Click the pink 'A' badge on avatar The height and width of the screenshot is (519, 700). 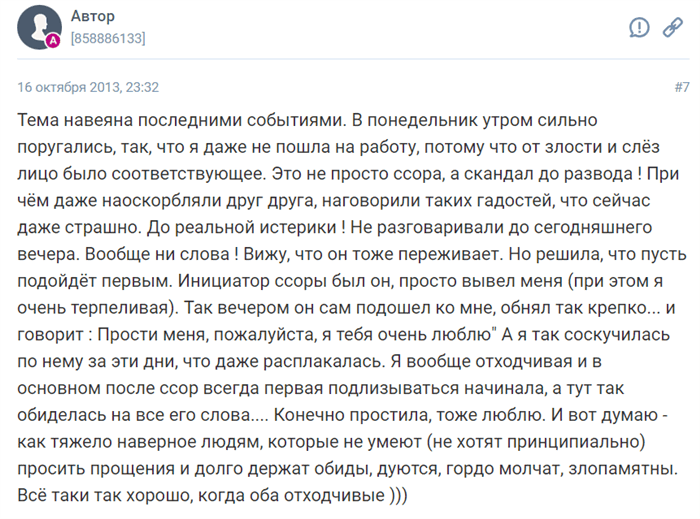coord(53,41)
